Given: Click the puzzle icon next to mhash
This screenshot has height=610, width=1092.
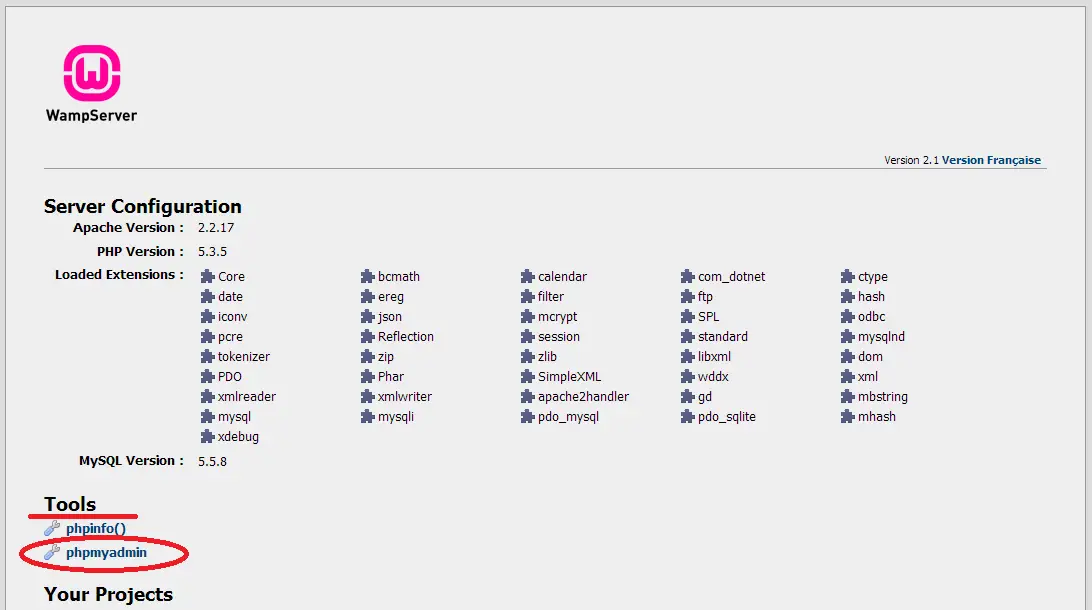Looking at the screenshot, I should click(848, 417).
